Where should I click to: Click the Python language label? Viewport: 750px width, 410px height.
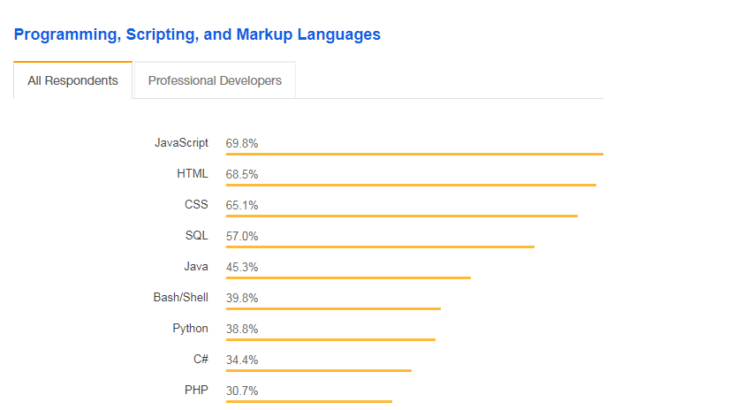pyautogui.click(x=190, y=328)
